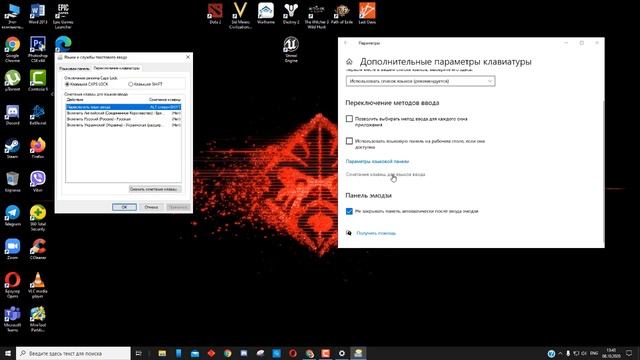The height and width of the screenshot is (360, 640).
Task: Open the Word 2013 desktop shortcut
Action: (38, 14)
